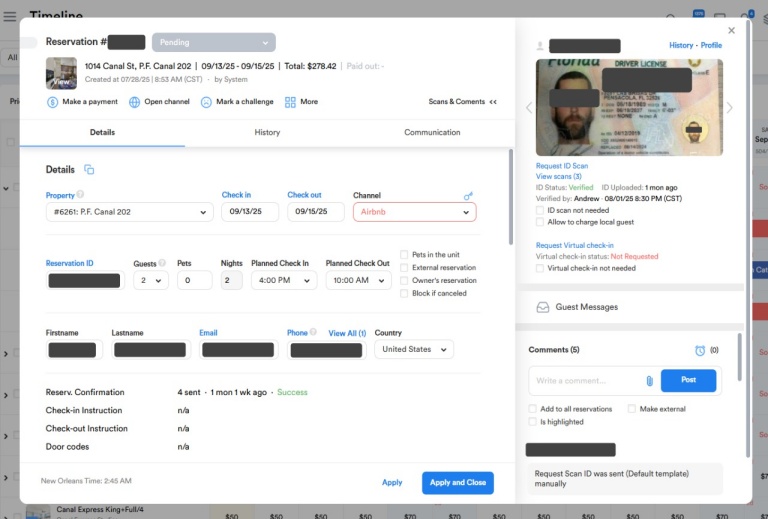Click the link icon above Channel dropdown
The image size is (768, 519).
click(468, 196)
